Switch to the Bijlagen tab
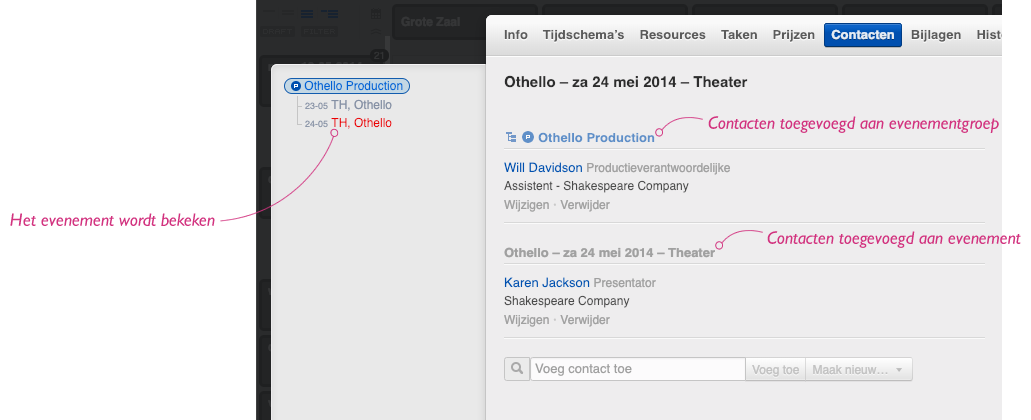The width and height of the screenshot is (1031, 420). (936, 35)
